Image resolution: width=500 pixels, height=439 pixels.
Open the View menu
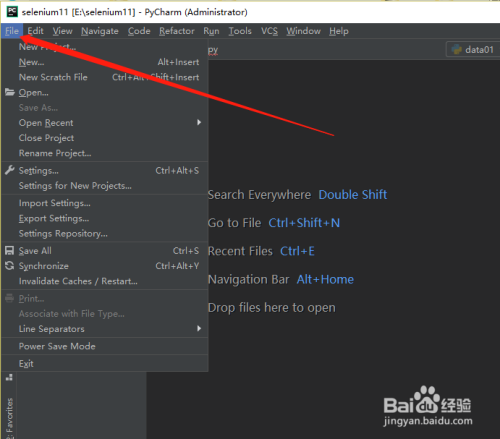pyautogui.click(x=62, y=31)
